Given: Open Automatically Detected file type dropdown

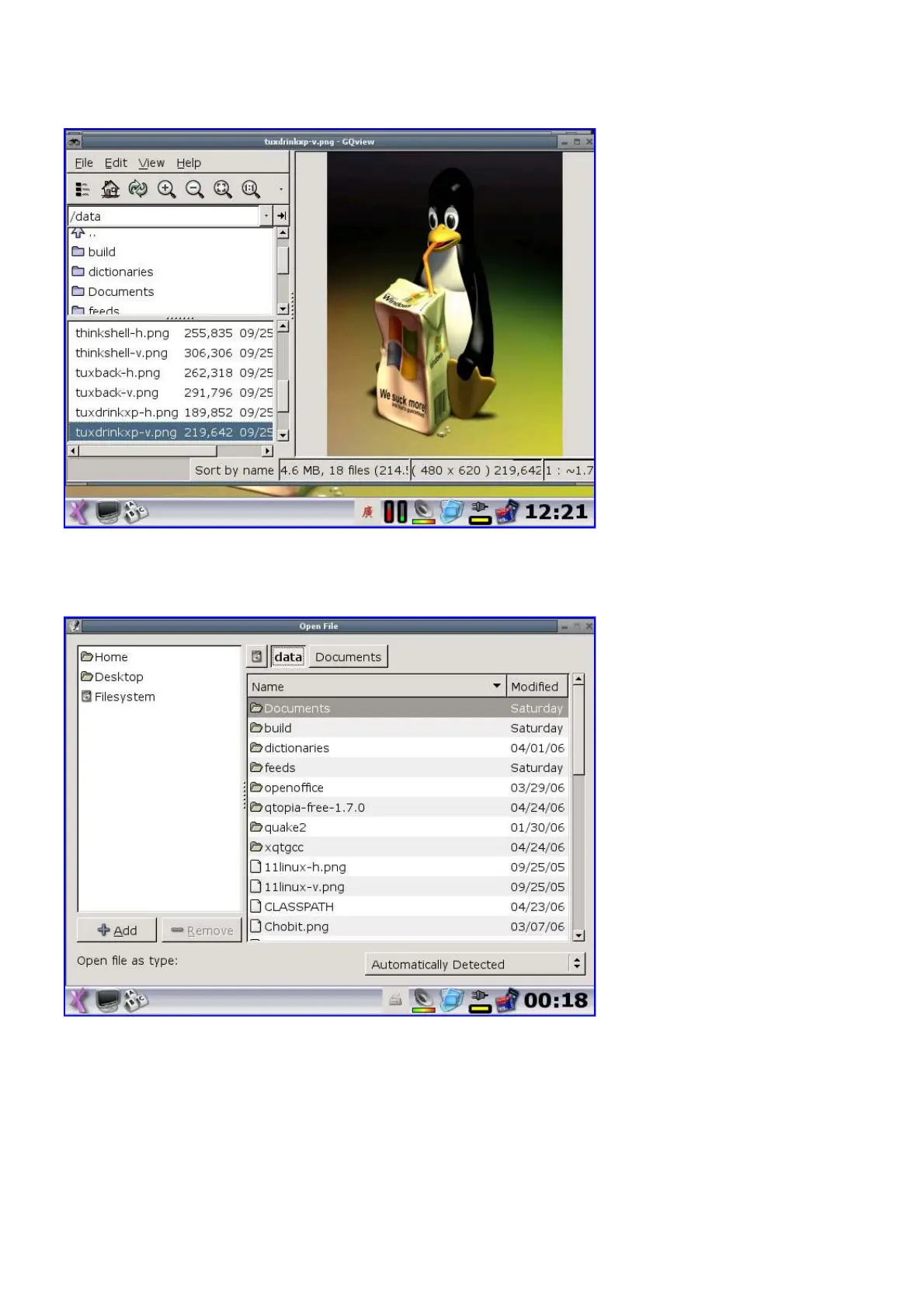Looking at the screenshot, I should pyautogui.click(x=475, y=964).
